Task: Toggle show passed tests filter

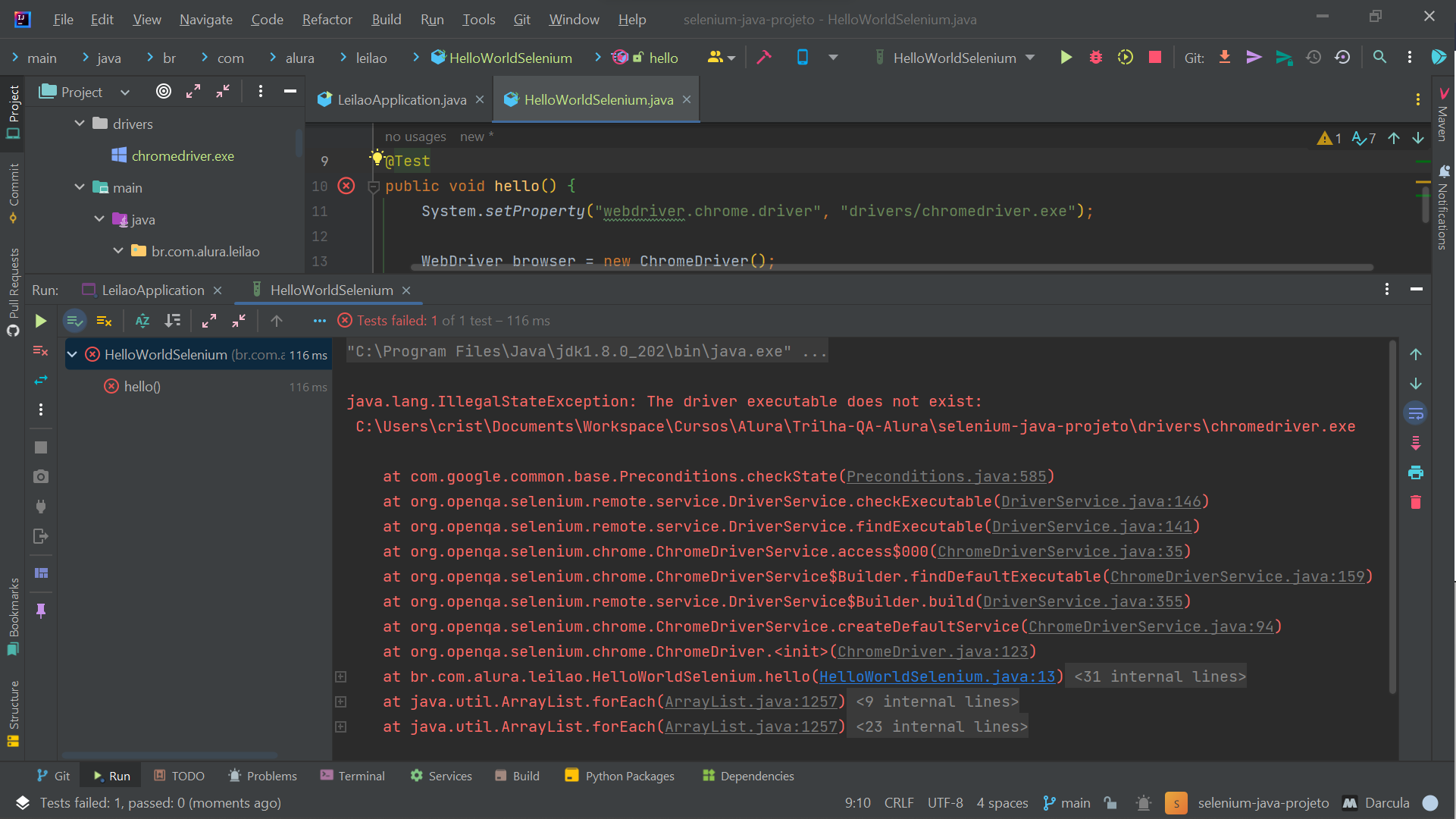Action: pyautogui.click(x=74, y=321)
